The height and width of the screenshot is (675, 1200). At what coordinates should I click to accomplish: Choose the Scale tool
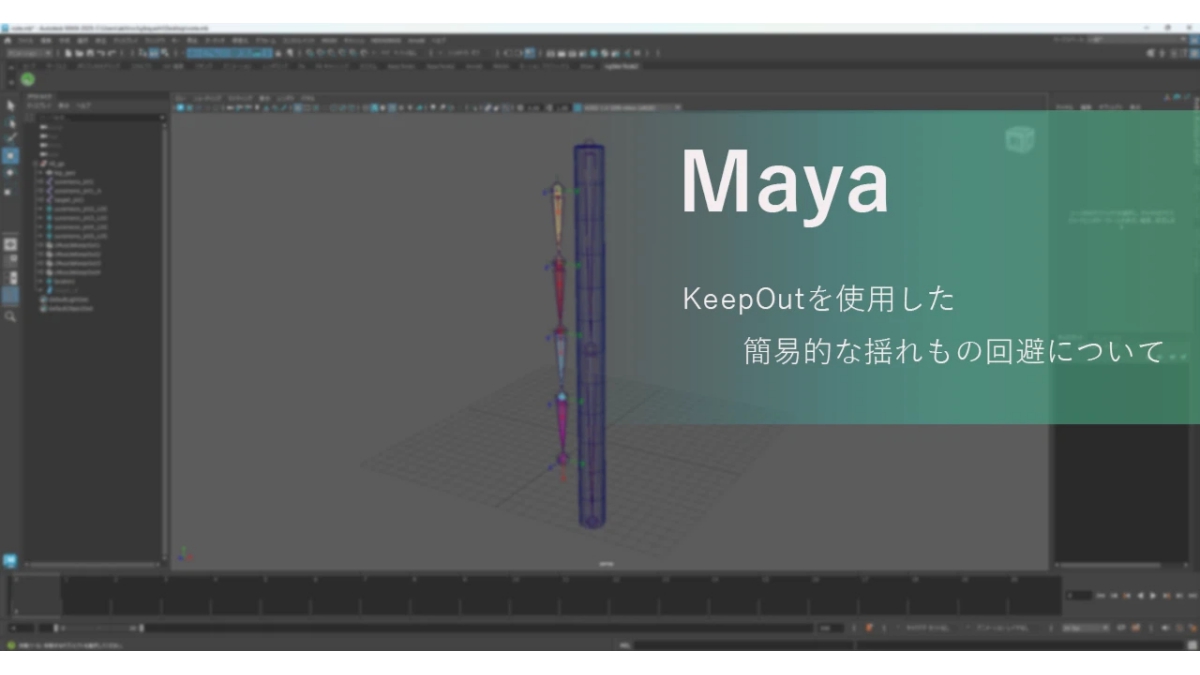(12, 188)
